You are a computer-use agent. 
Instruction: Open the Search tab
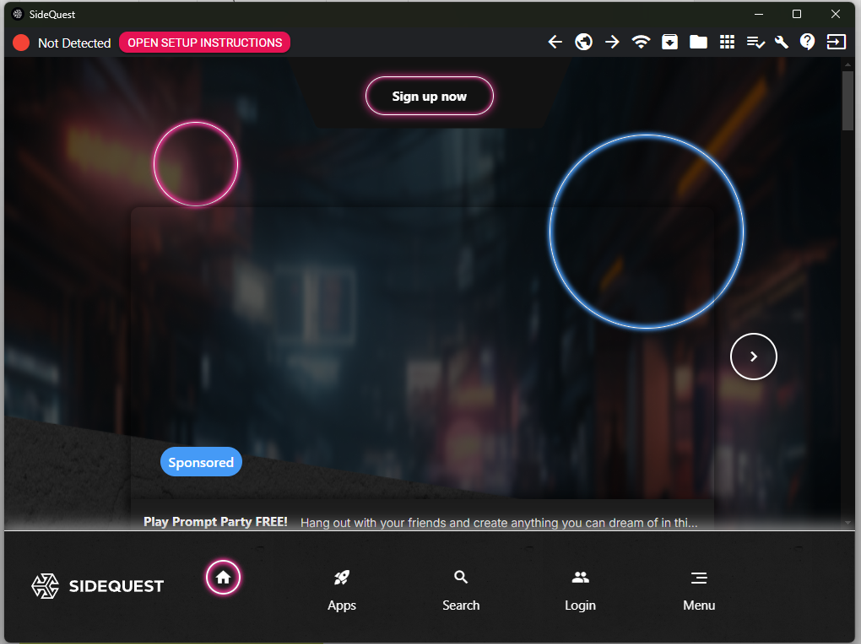pyautogui.click(x=461, y=591)
